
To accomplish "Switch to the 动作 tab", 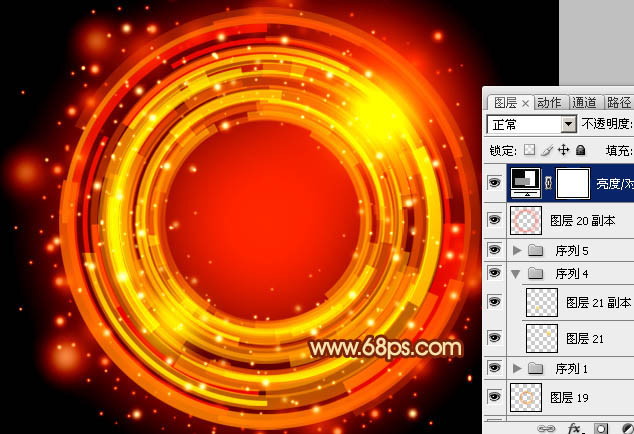I will click(549, 102).
